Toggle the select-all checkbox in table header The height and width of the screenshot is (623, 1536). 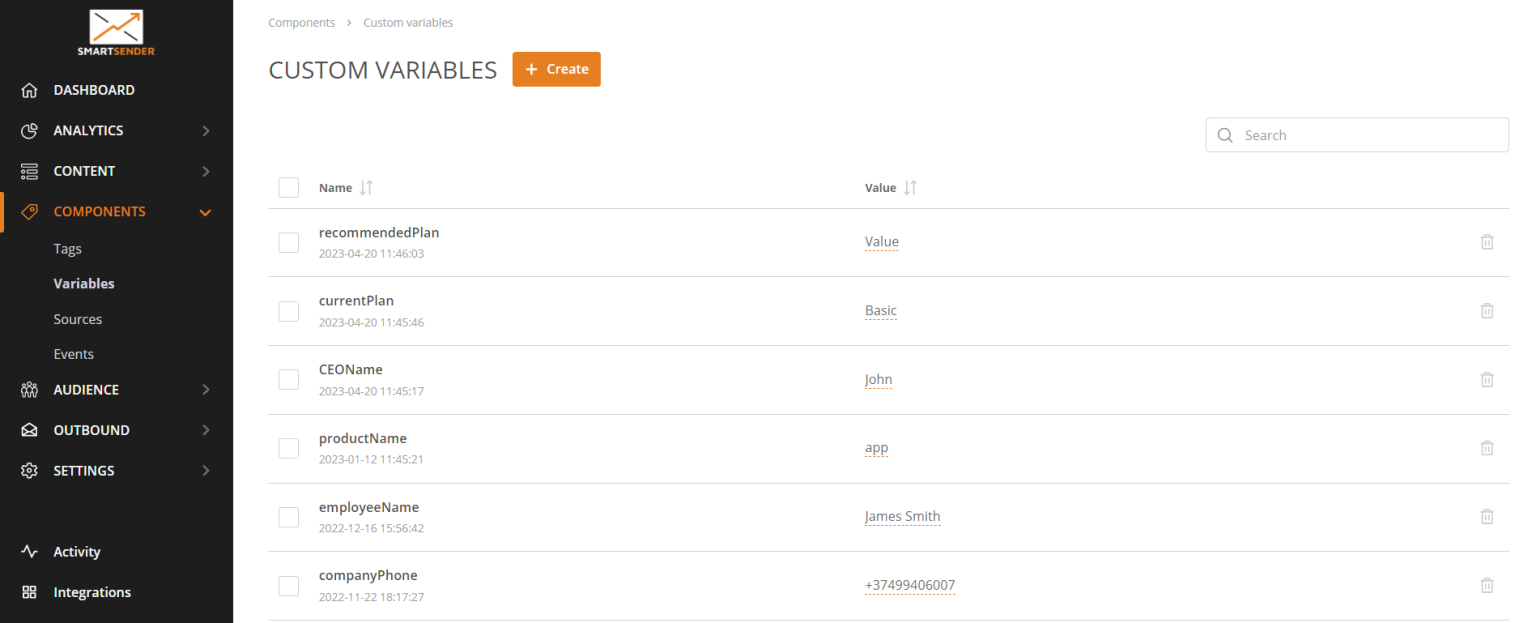289,188
